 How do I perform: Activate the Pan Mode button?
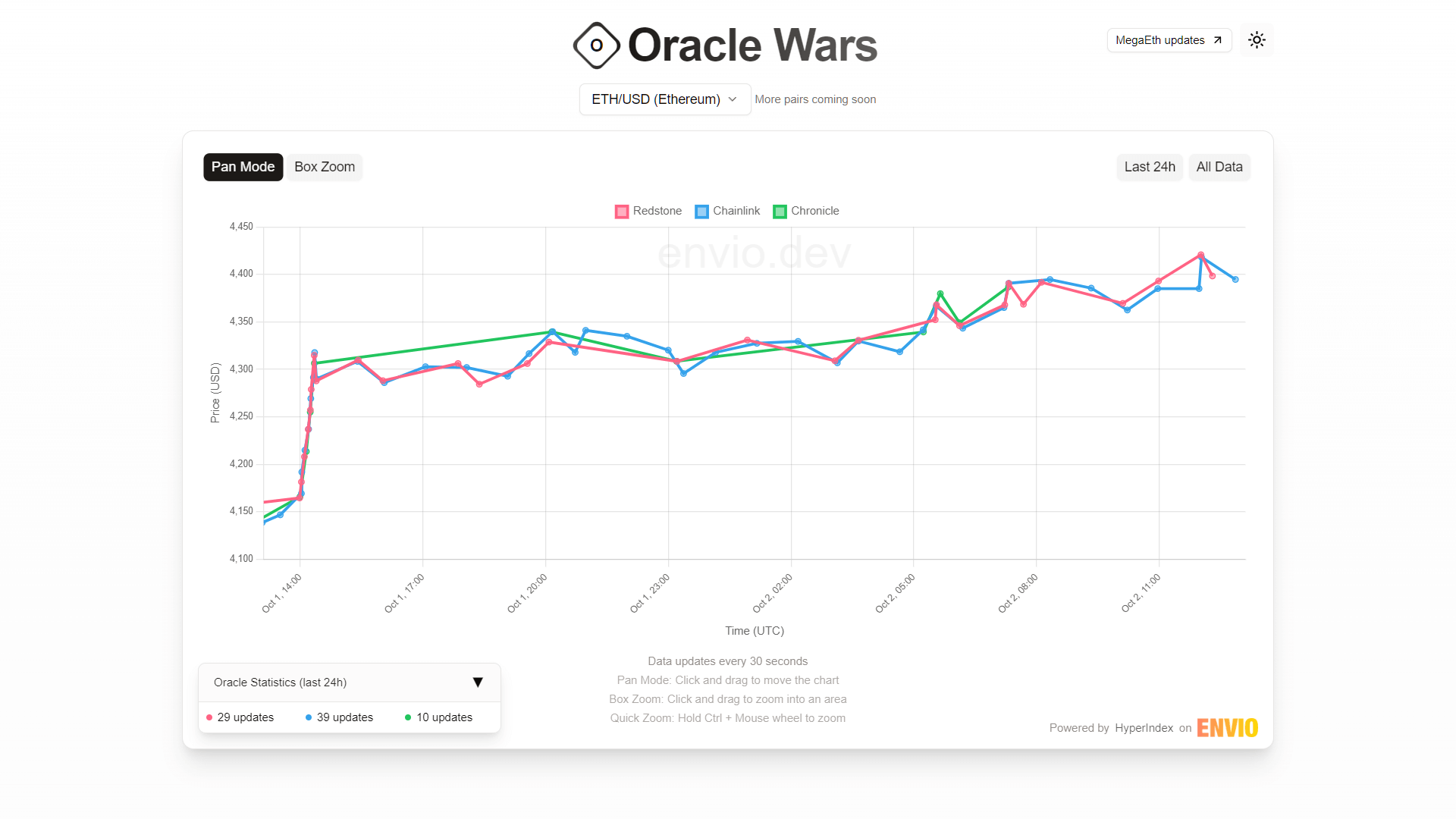[x=243, y=167]
